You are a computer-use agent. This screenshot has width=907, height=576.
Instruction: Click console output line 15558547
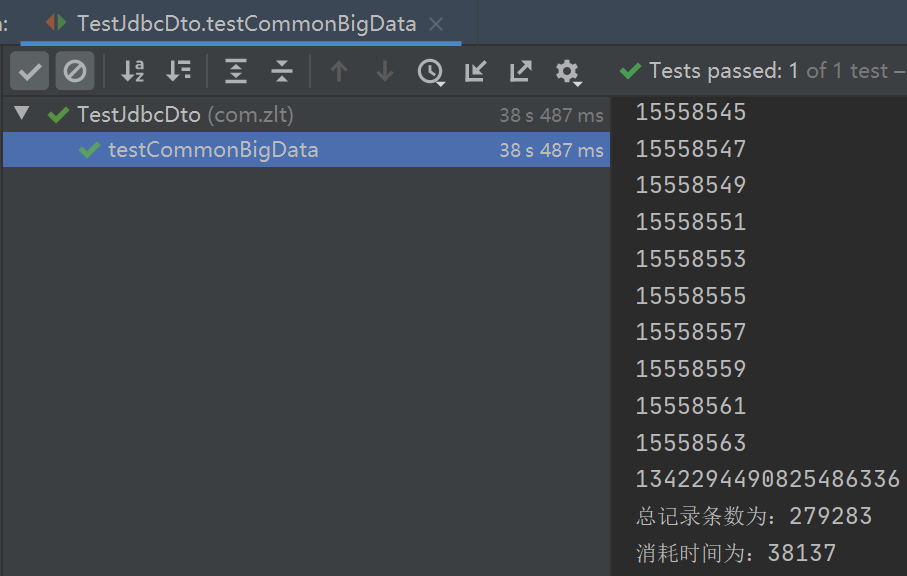[691, 149]
